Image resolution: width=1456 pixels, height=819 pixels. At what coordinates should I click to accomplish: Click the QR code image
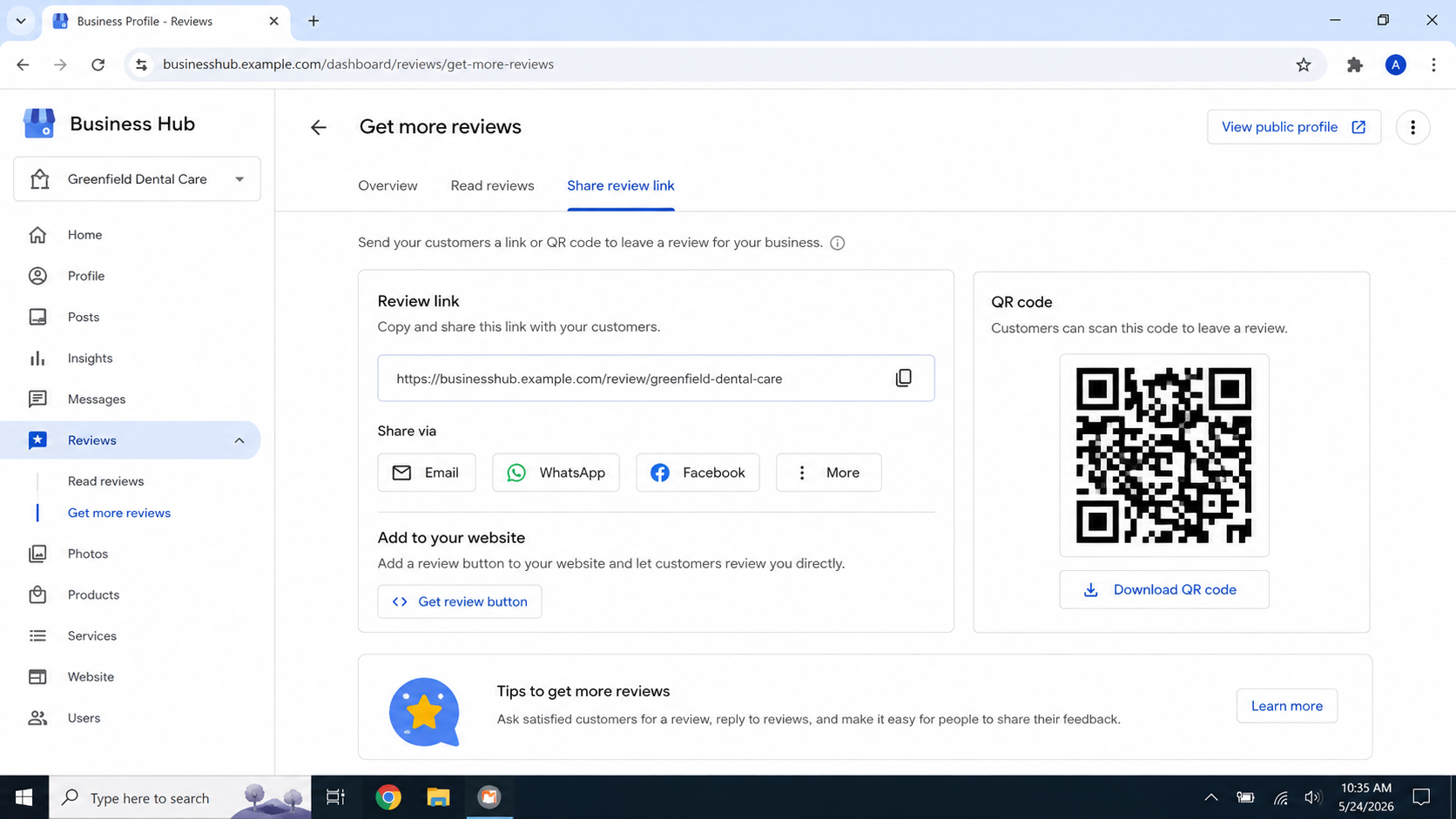click(1163, 455)
